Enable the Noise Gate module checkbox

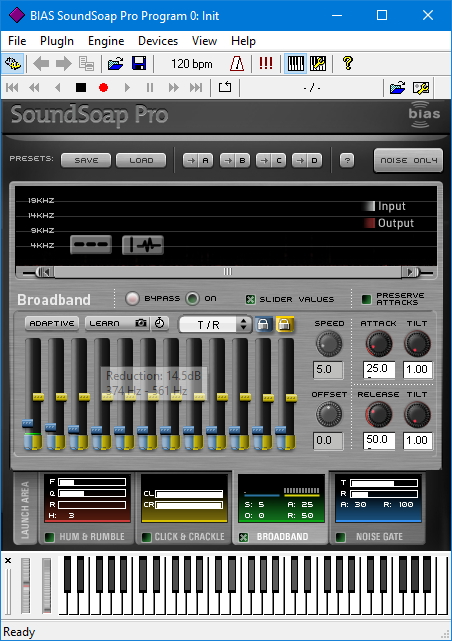coord(340,537)
